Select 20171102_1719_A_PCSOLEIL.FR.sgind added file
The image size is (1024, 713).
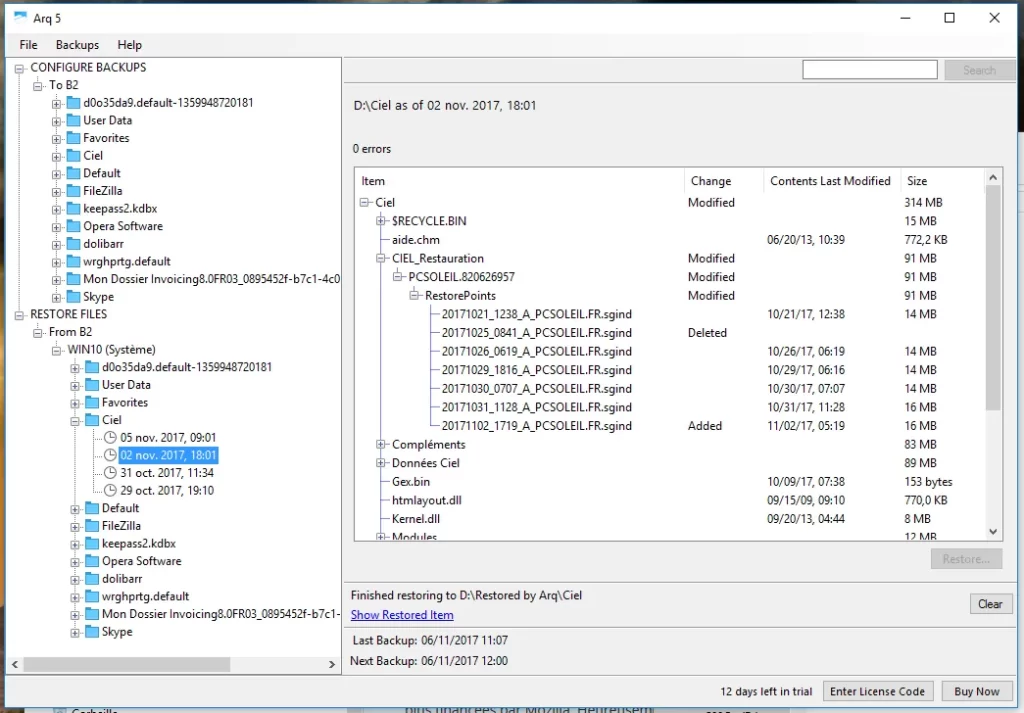(536, 426)
